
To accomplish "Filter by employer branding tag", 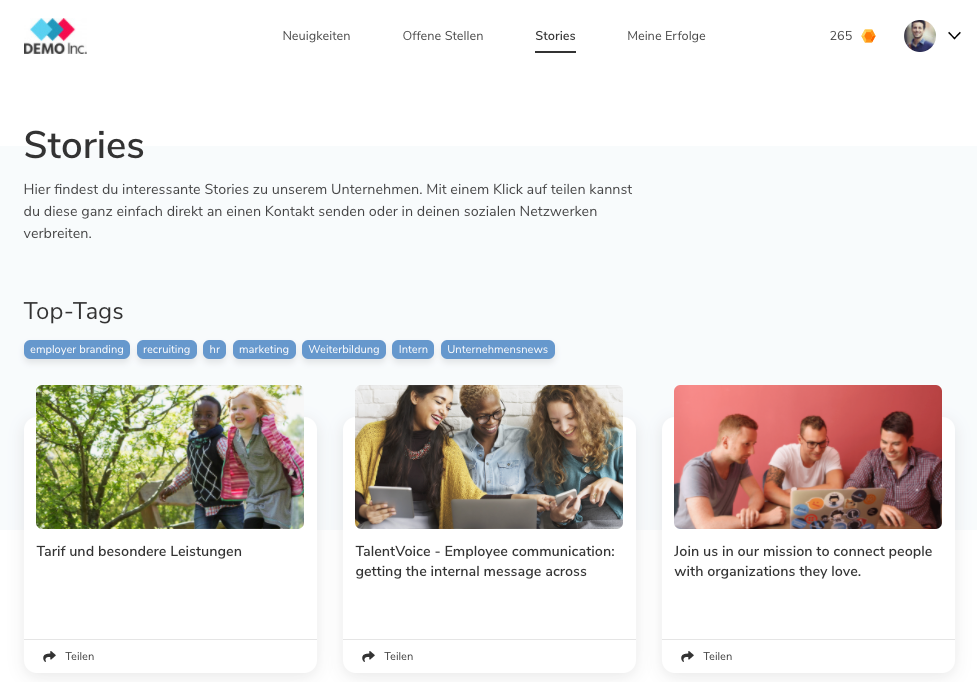I will tap(77, 350).
